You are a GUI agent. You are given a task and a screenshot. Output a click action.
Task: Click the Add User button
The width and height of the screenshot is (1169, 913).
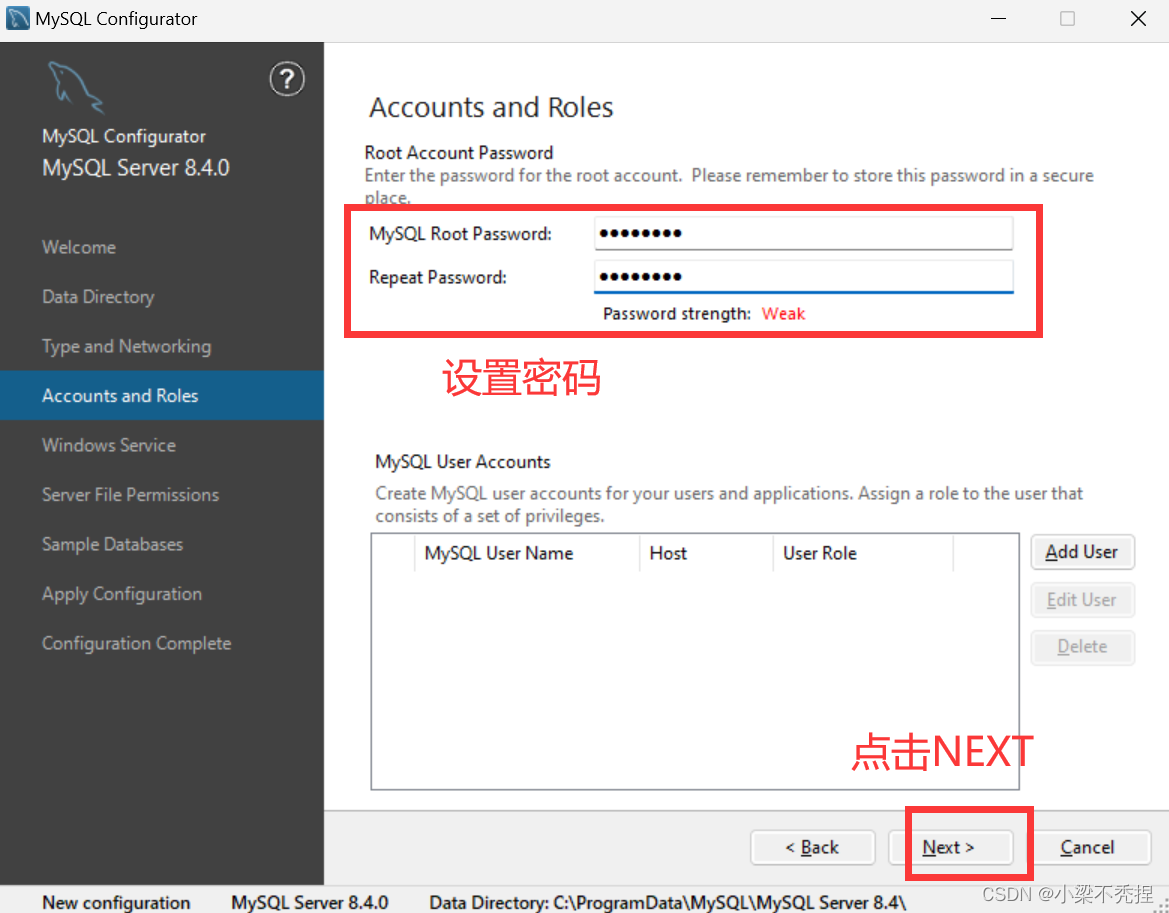(x=1083, y=552)
